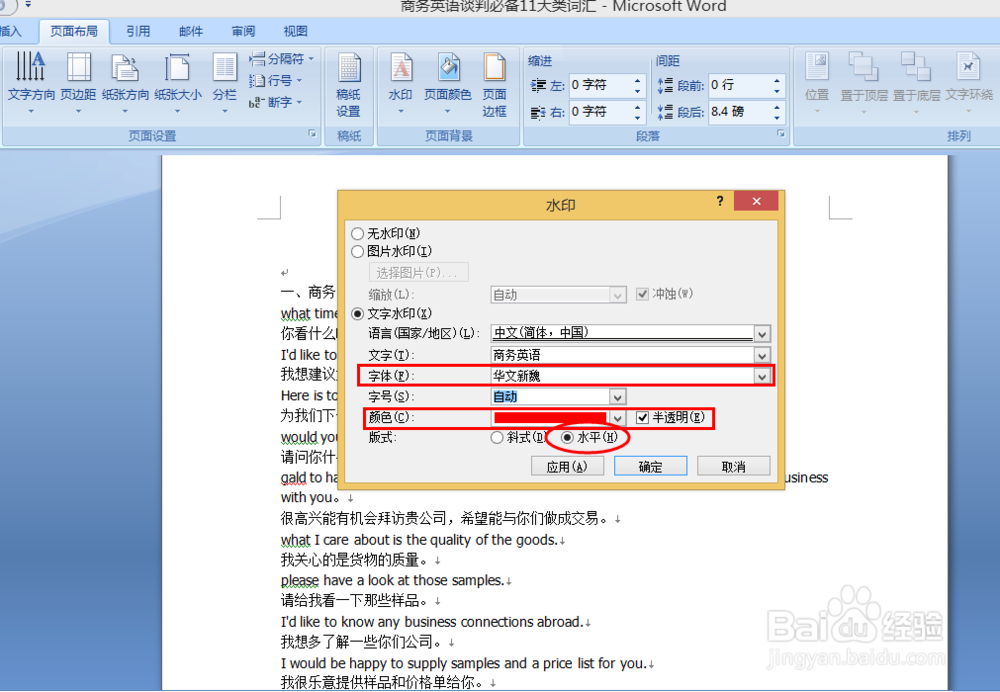Click the 确定 OK button
Image resolution: width=1000 pixels, height=692 pixels.
[x=651, y=467]
